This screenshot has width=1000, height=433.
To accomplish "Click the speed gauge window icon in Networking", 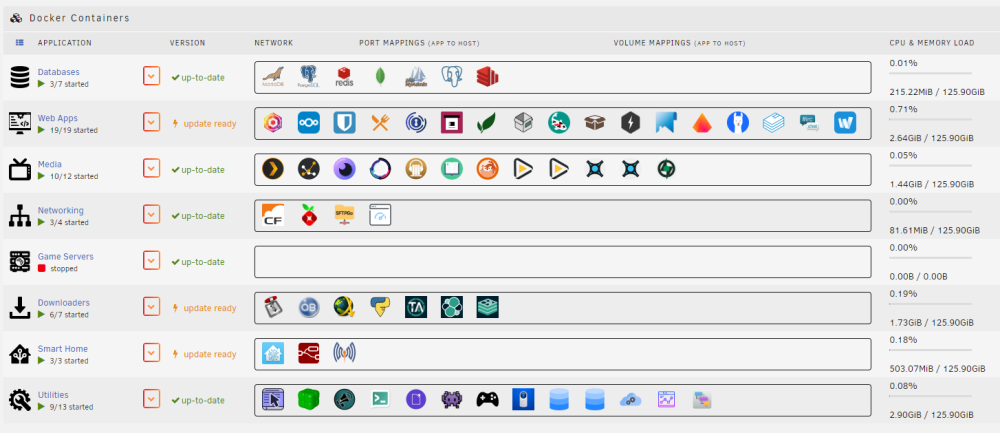I will [x=380, y=216].
